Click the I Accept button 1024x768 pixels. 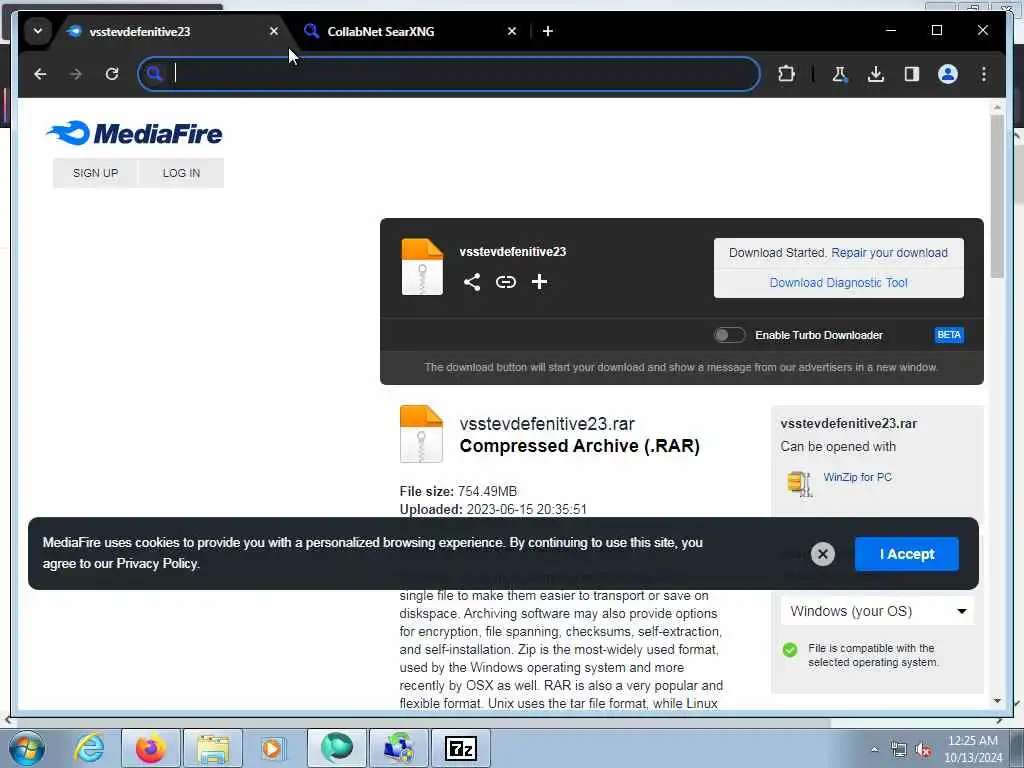click(x=906, y=554)
